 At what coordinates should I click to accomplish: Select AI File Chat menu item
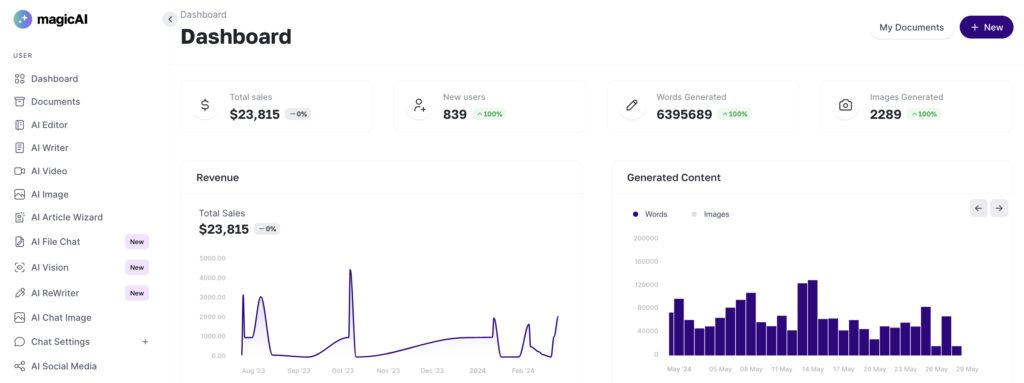[x=56, y=242]
